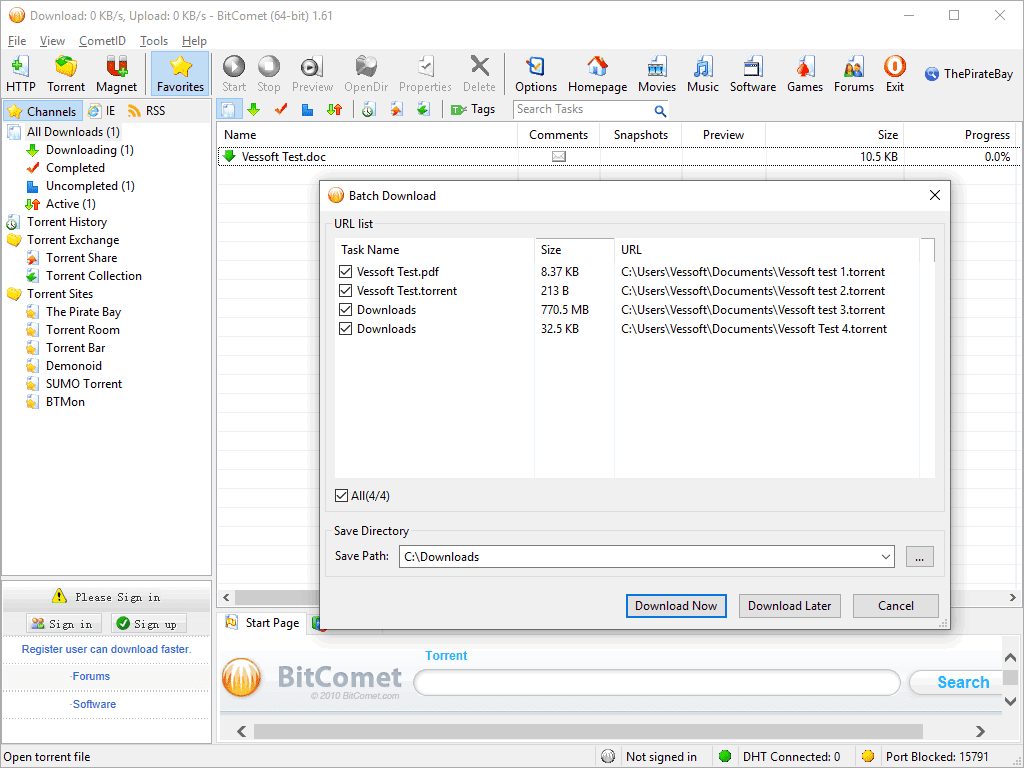The height and width of the screenshot is (768, 1024).
Task: Switch to the RSS tab
Action: coord(146,111)
